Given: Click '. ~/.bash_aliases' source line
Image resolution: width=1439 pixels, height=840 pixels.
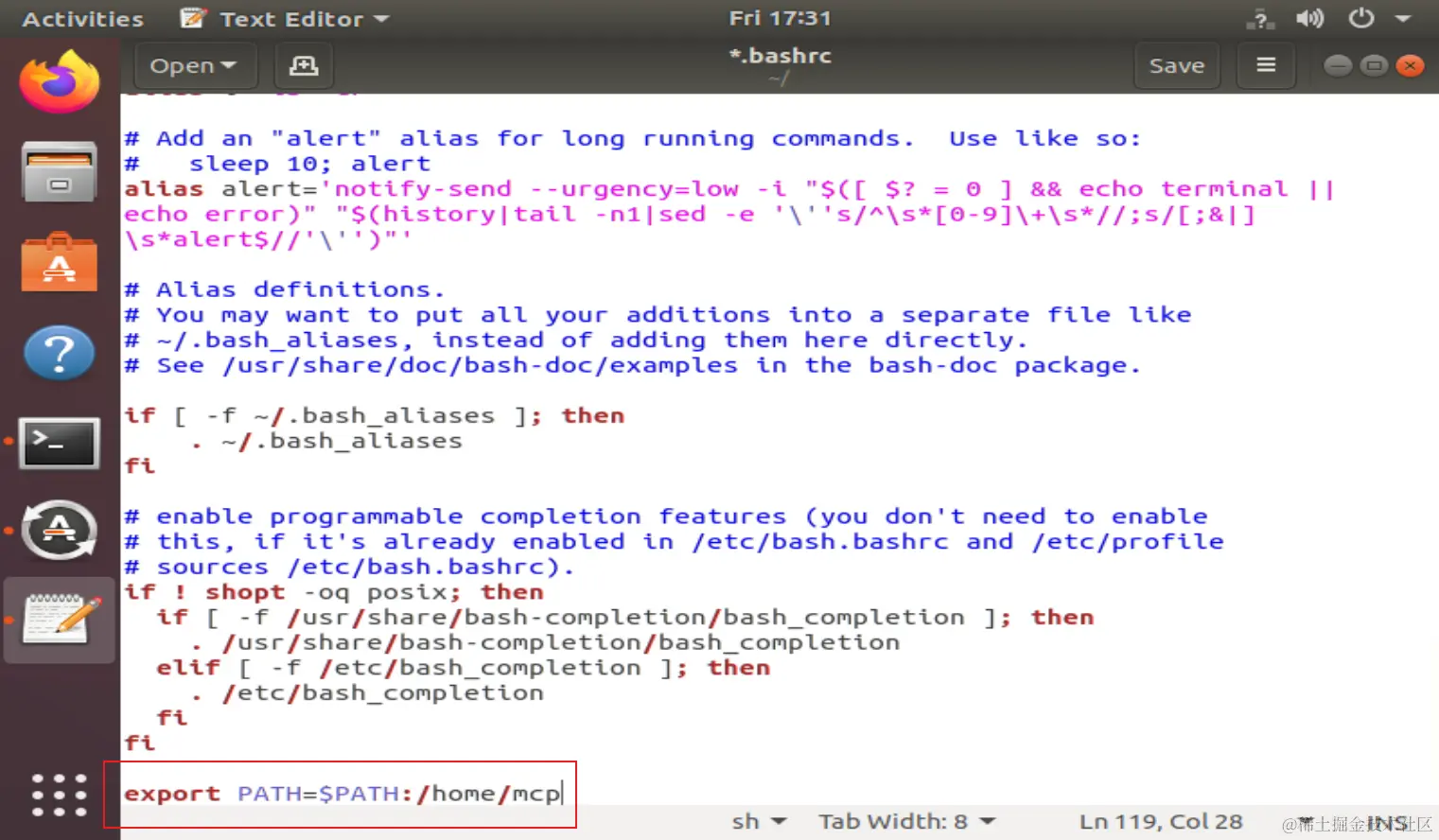Looking at the screenshot, I should click(326, 441).
